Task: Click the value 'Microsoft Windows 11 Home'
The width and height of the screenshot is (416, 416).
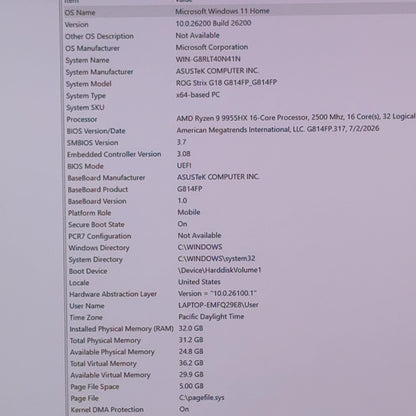Action: click(222, 11)
